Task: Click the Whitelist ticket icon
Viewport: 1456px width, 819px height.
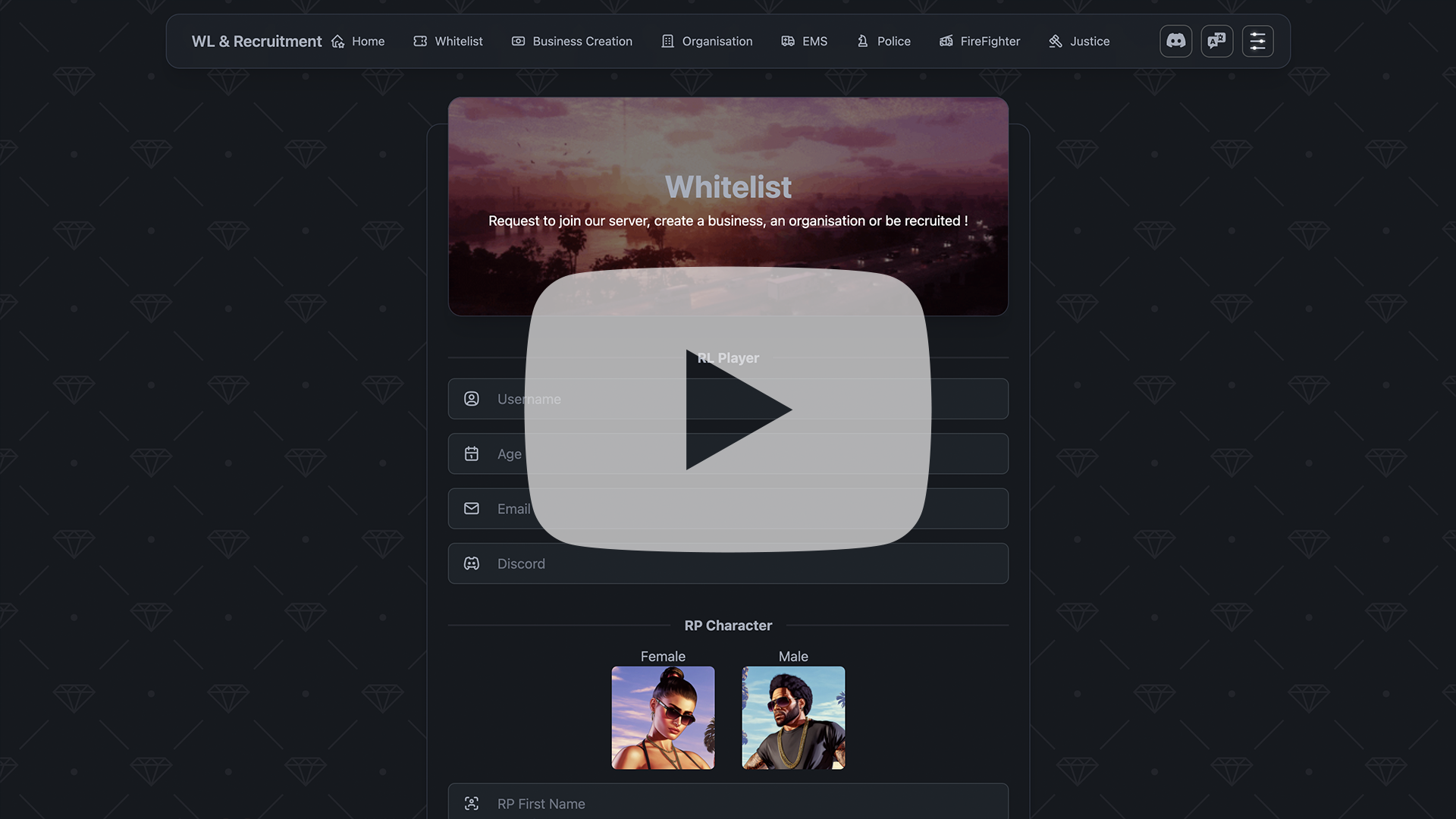Action: pyautogui.click(x=420, y=41)
